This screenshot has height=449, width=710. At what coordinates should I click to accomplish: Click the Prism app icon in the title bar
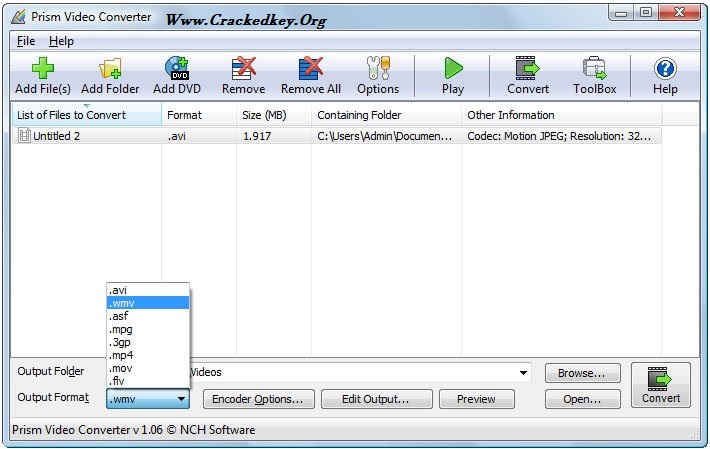pos(19,17)
